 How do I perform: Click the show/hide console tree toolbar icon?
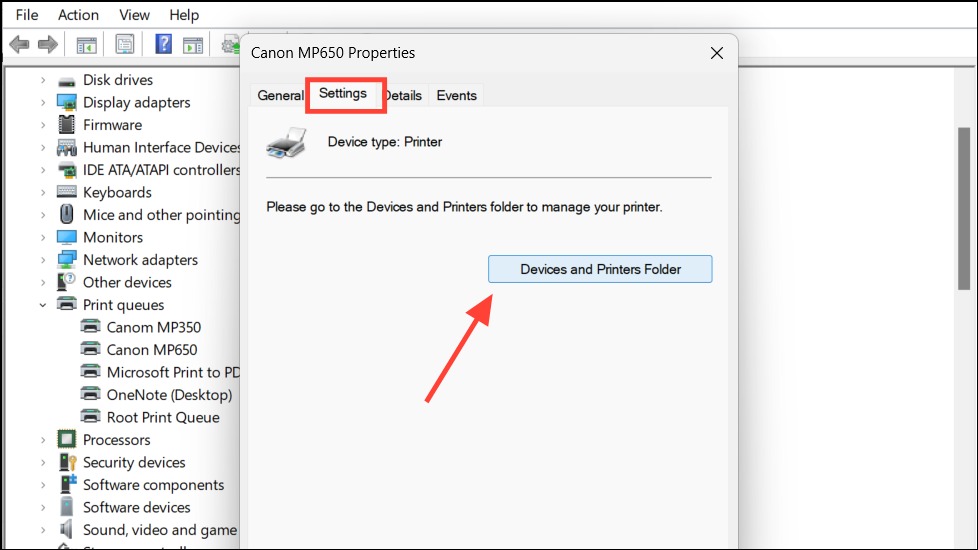point(87,45)
